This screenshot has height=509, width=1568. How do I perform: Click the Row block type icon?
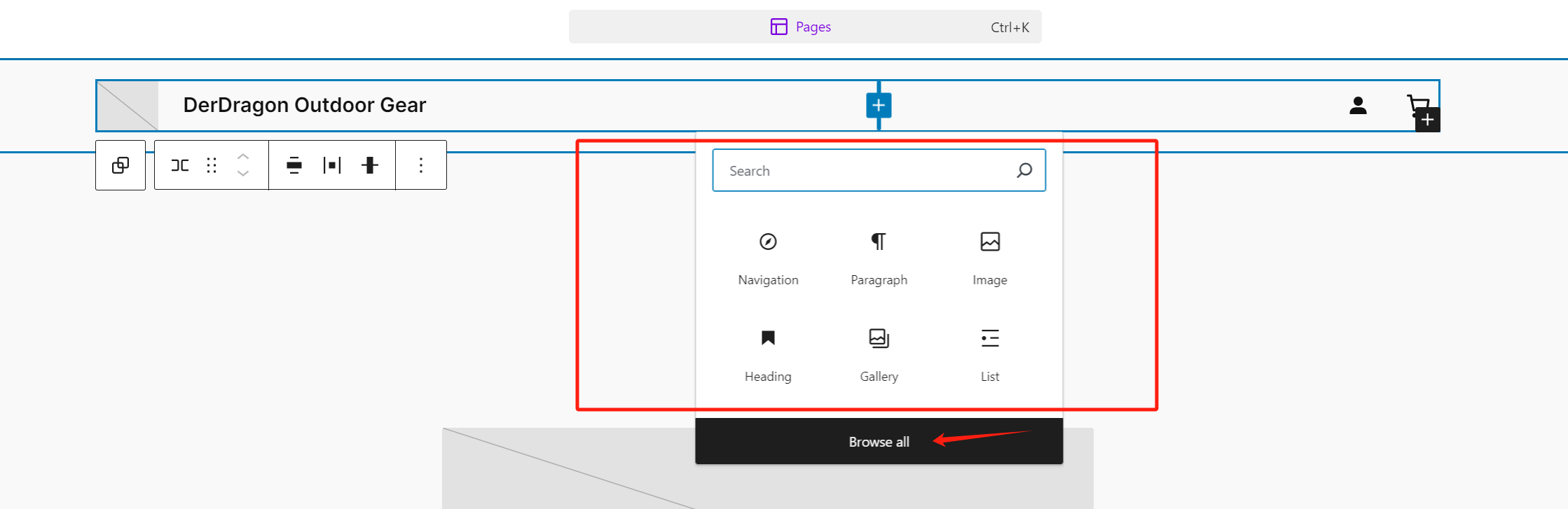click(180, 165)
